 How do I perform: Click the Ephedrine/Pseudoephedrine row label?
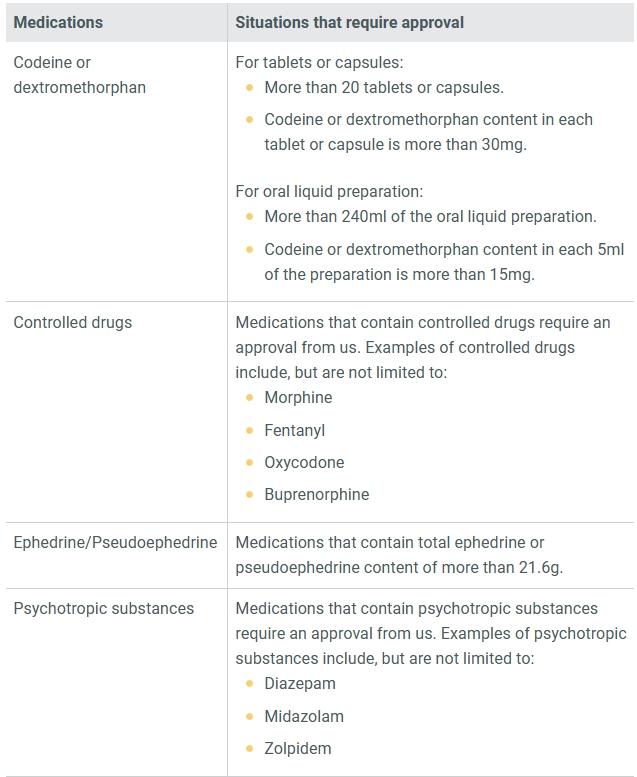coord(115,543)
